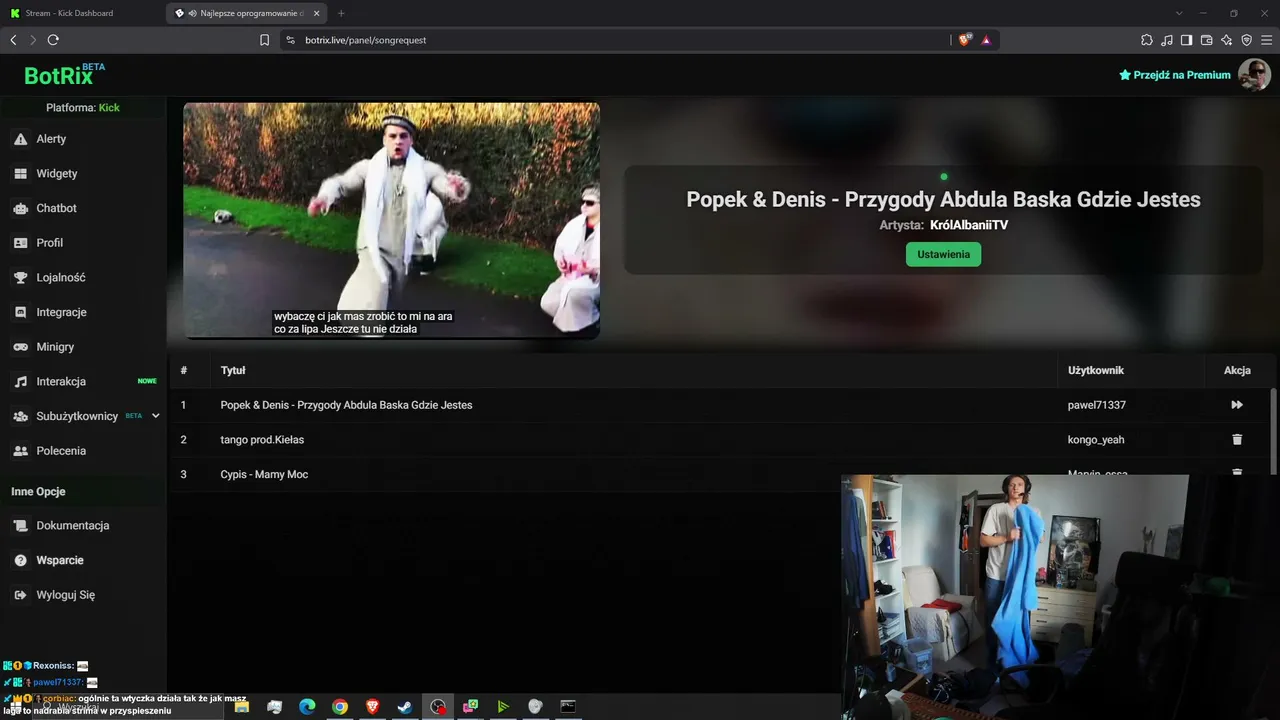The image size is (1280, 720).
Task: Mute the audio-playing BotRix tab
Action: click(192, 13)
